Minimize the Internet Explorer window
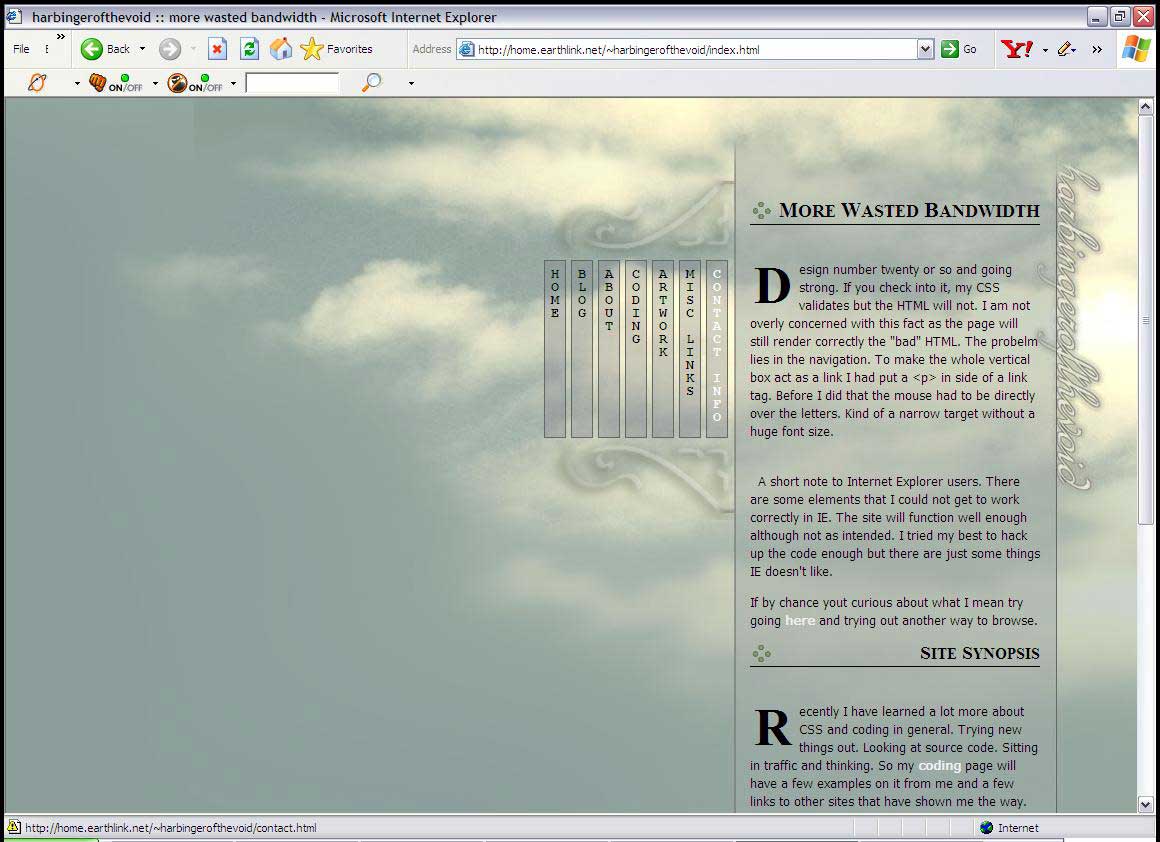 pyautogui.click(x=1096, y=16)
